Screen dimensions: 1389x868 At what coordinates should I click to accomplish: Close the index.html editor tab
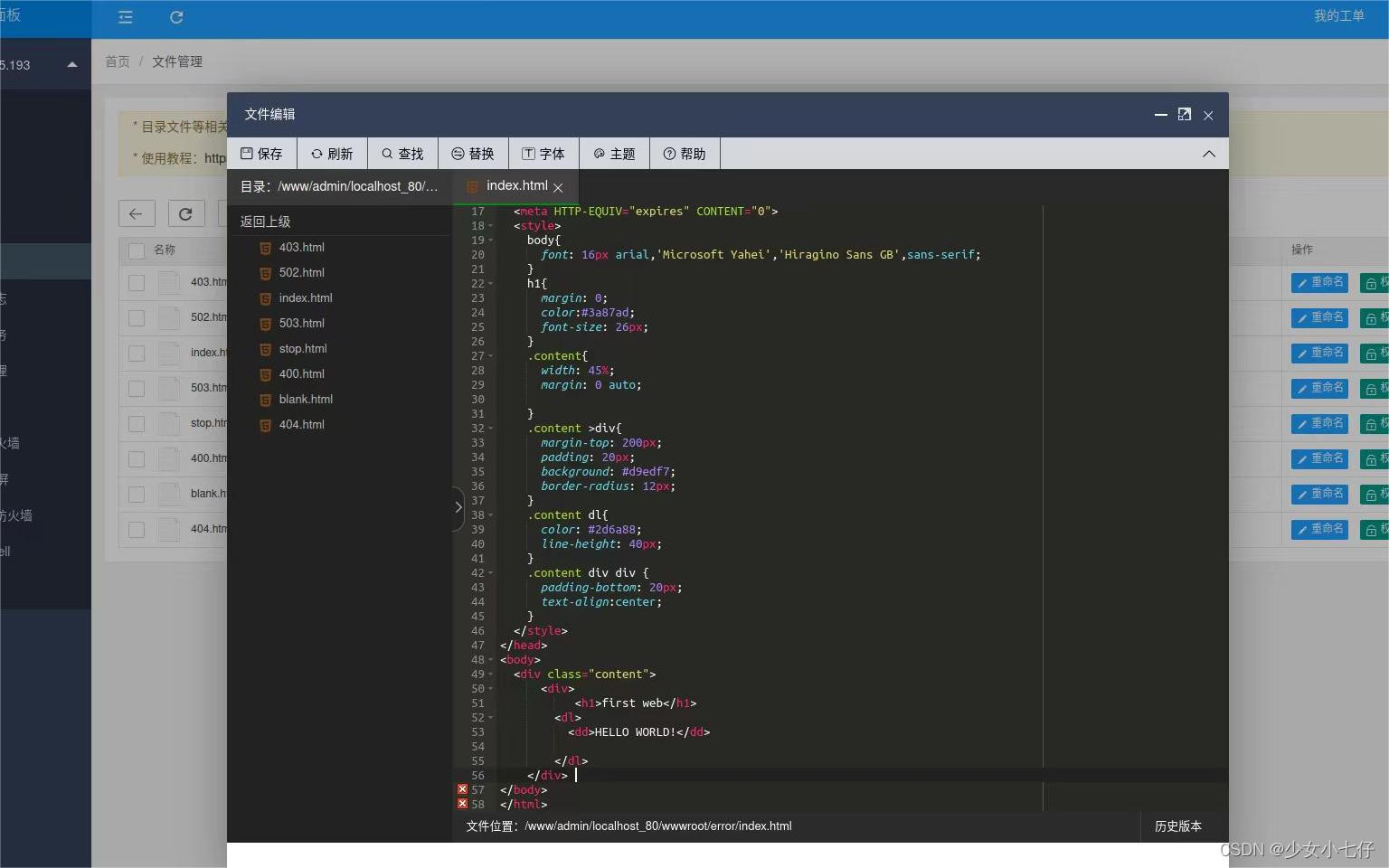click(x=558, y=187)
